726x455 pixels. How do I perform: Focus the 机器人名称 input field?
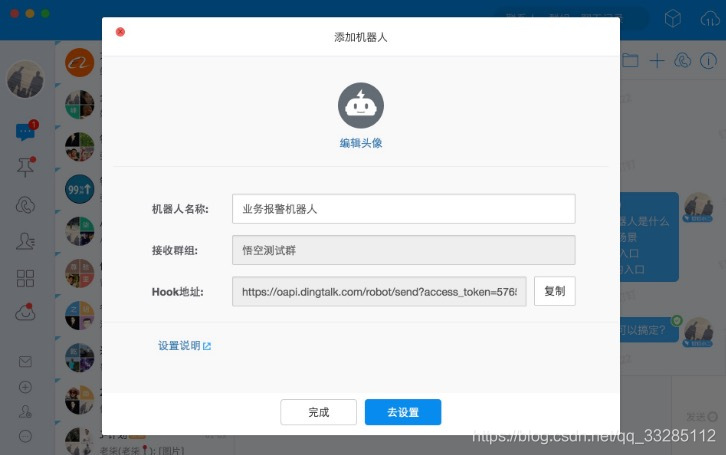(404, 209)
